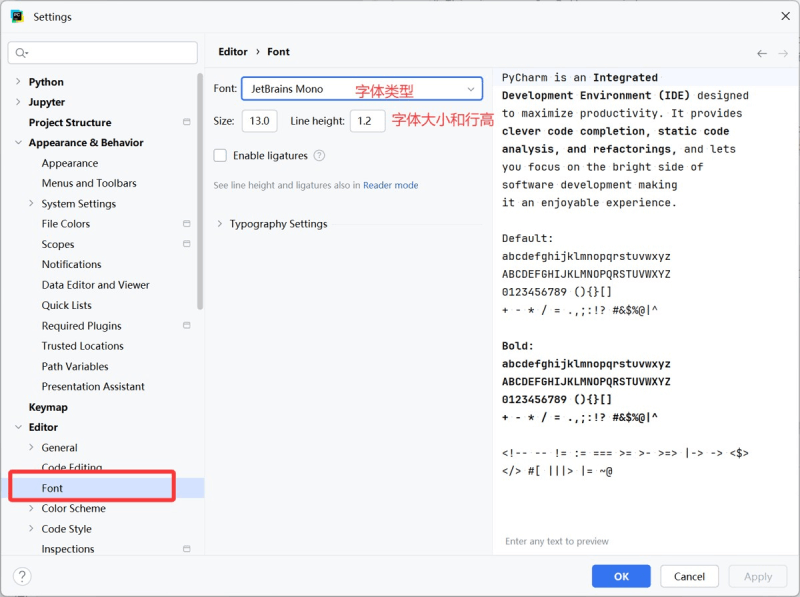Expand the General node under Editor
800x597 pixels.
click(31, 447)
